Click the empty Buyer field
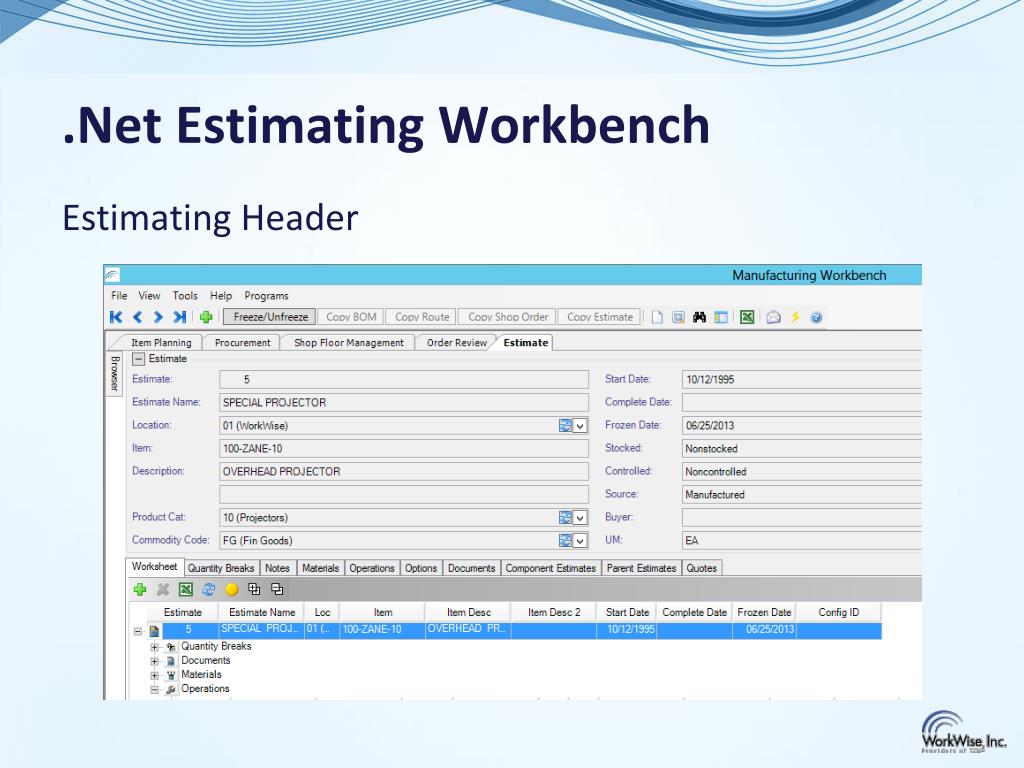Viewport: 1024px width, 768px height. tap(801, 517)
